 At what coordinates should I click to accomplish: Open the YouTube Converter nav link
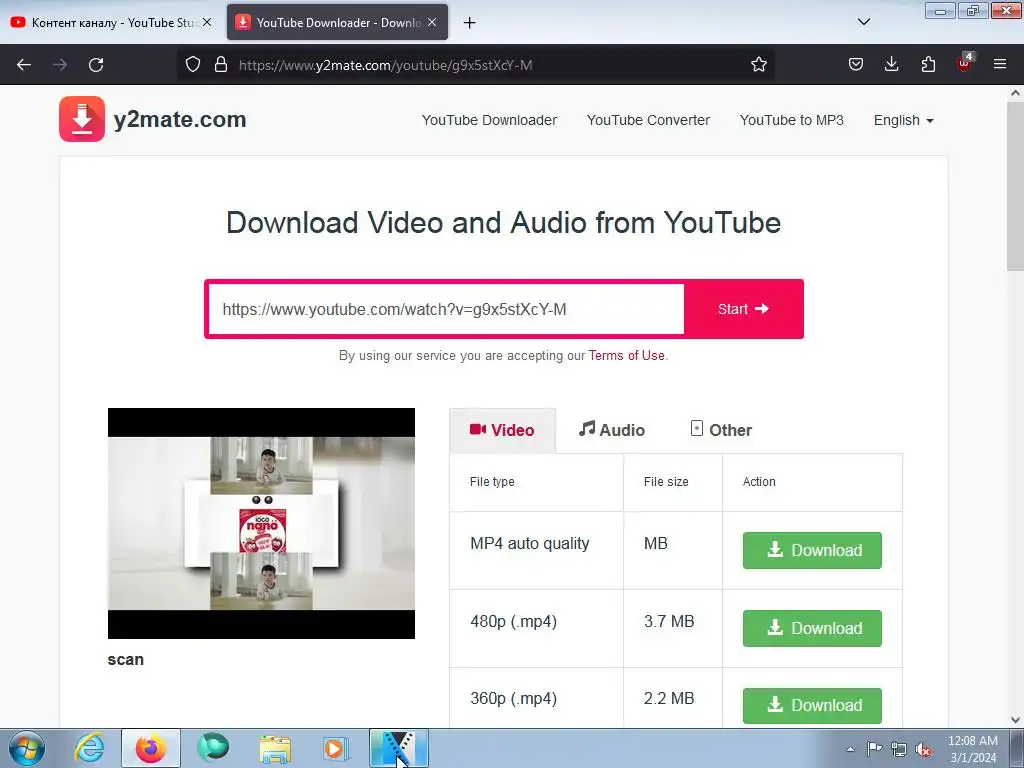point(648,120)
